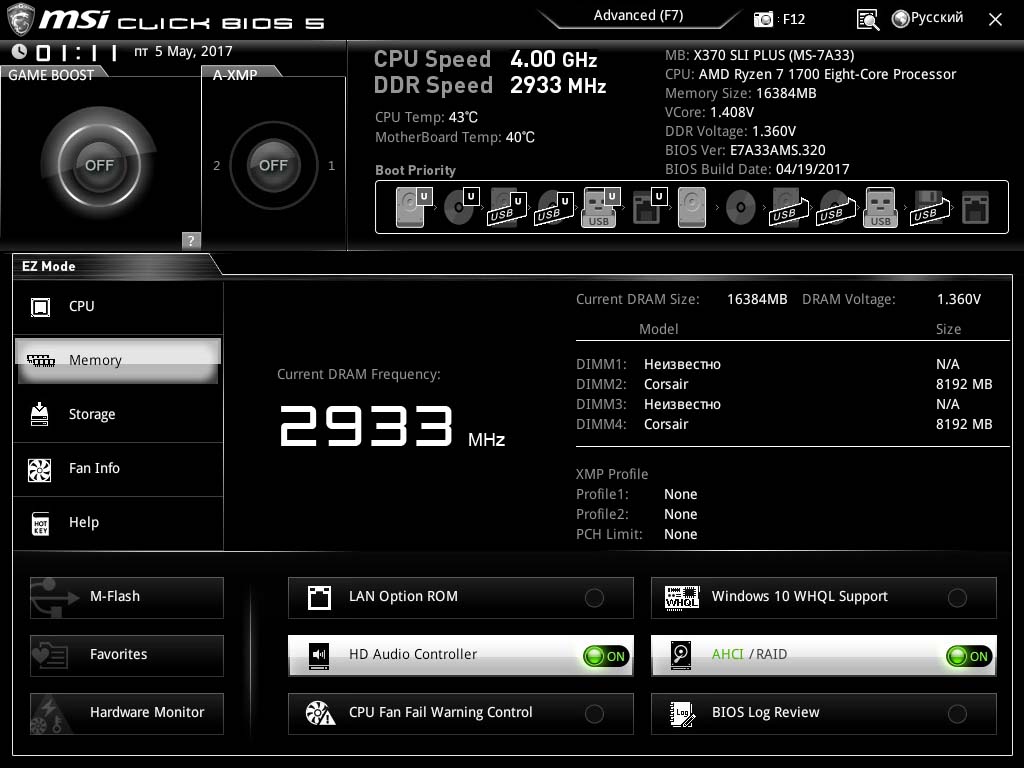Viewport: 1024px width, 768px height.
Task: Click the XMP Profile1 None value
Action: (680, 494)
